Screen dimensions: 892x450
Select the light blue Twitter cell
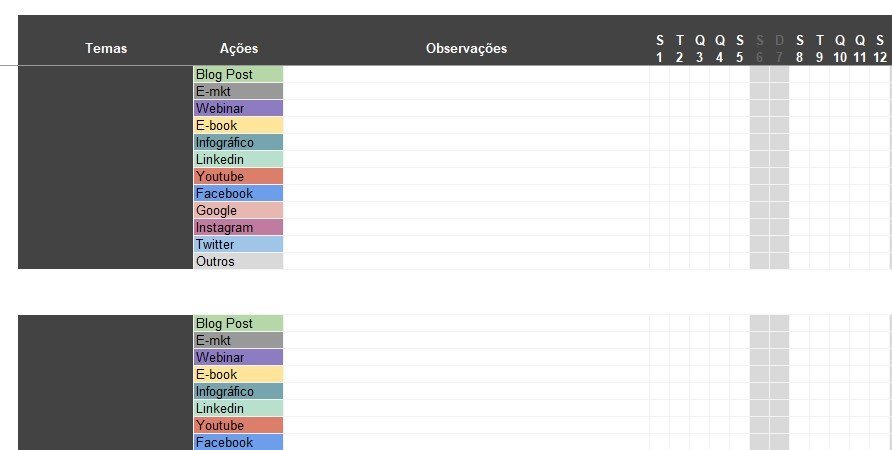(x=238, y=244)
